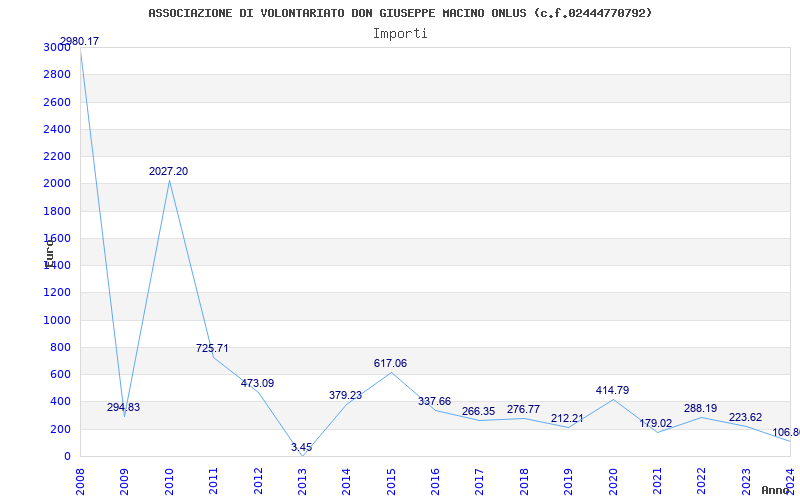The width and height of the screenshot is (800, 500).
Task: Select the 2019 year tick on x-axis
Action: tap(568, 480)
